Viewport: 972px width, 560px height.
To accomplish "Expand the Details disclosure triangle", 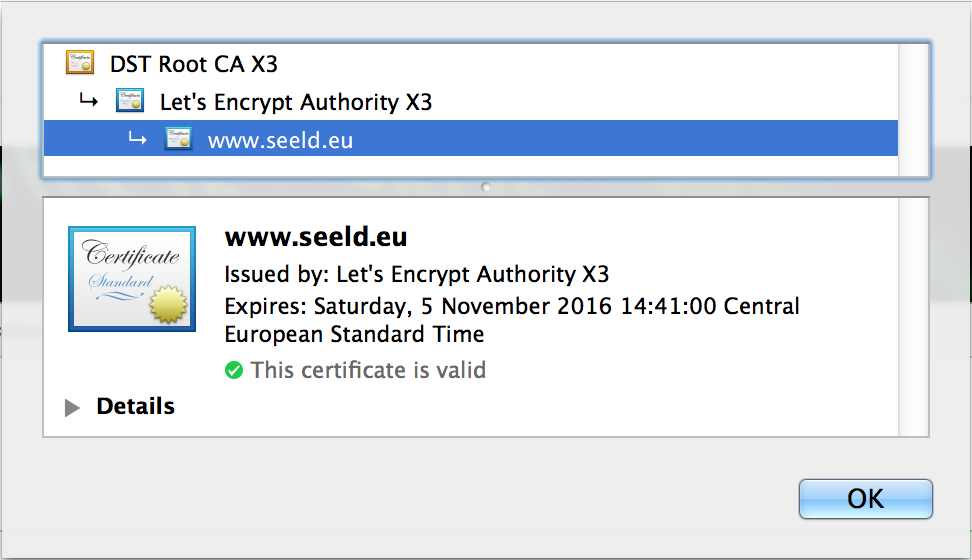I will [x=72, y=407].
